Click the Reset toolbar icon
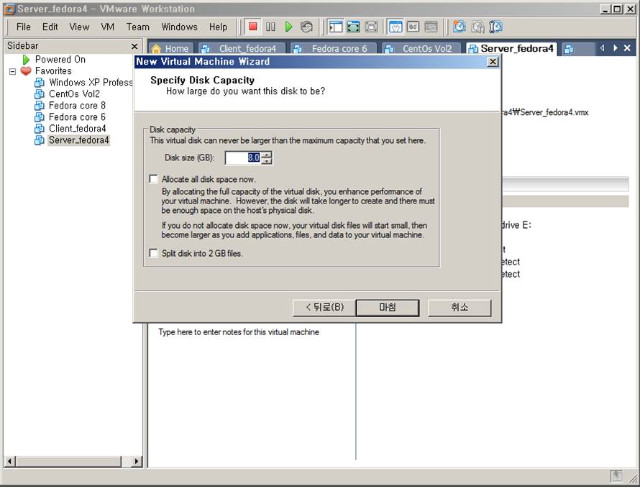The width and height of the screenshot is (640, 487). click(307, 27)
